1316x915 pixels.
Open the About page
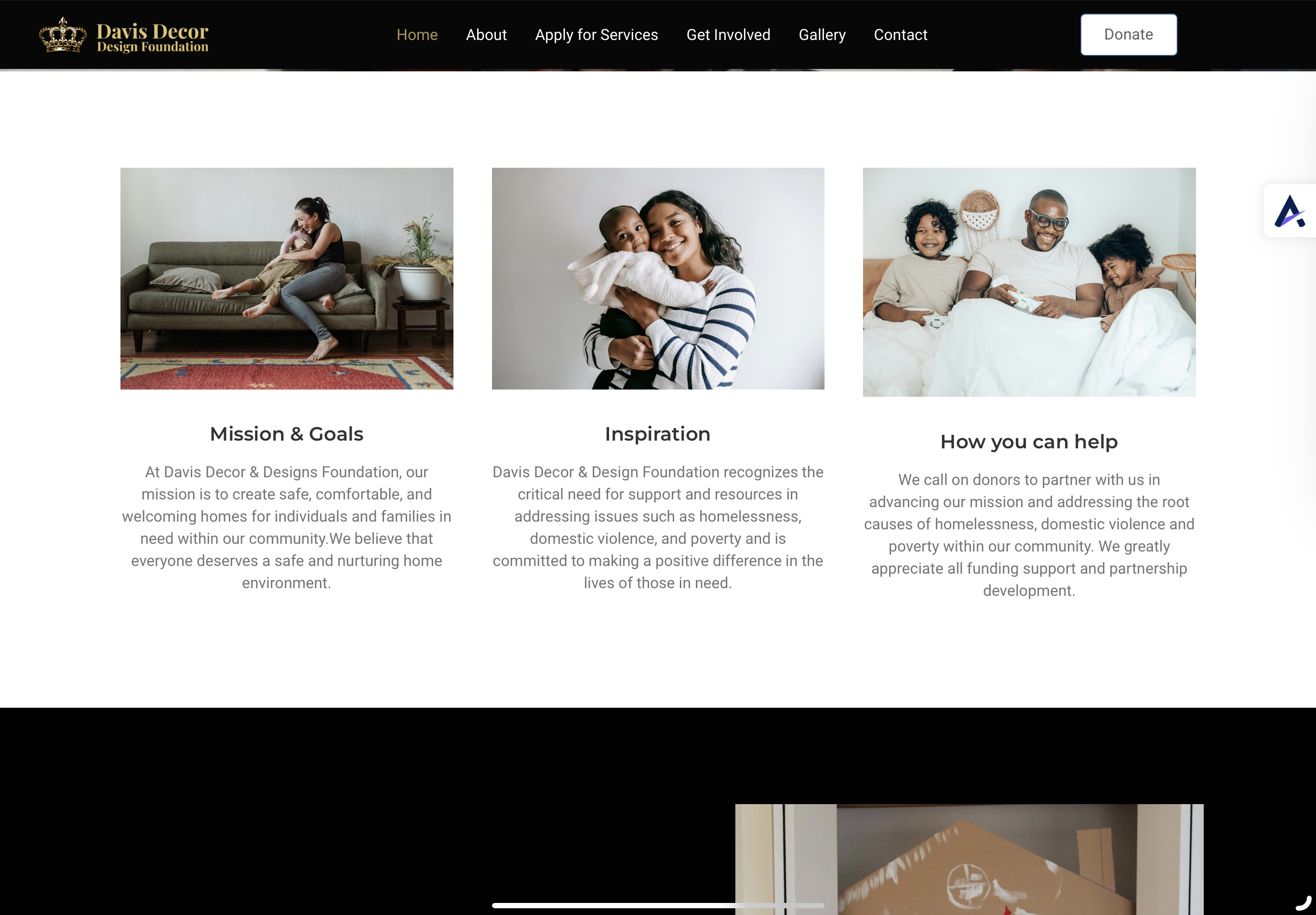pyautogui.click(x=486, y=35)
